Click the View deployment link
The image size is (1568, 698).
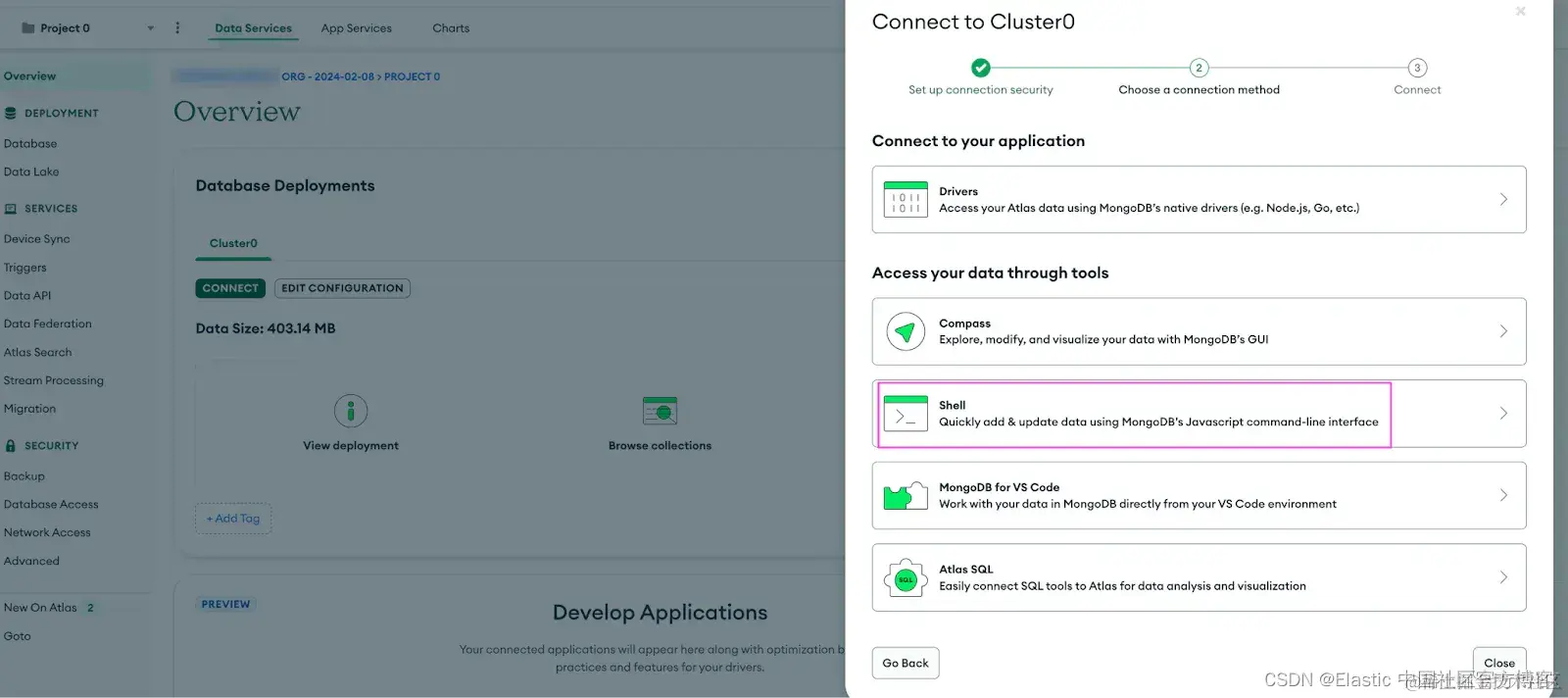351,446
